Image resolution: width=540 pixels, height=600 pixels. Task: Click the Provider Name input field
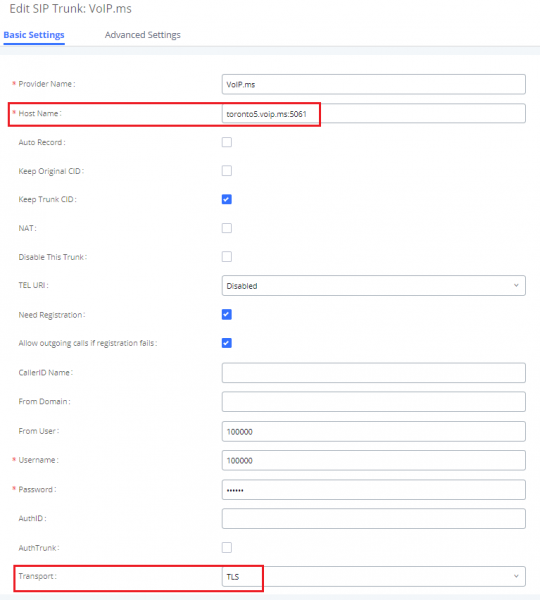click(374, 84)
